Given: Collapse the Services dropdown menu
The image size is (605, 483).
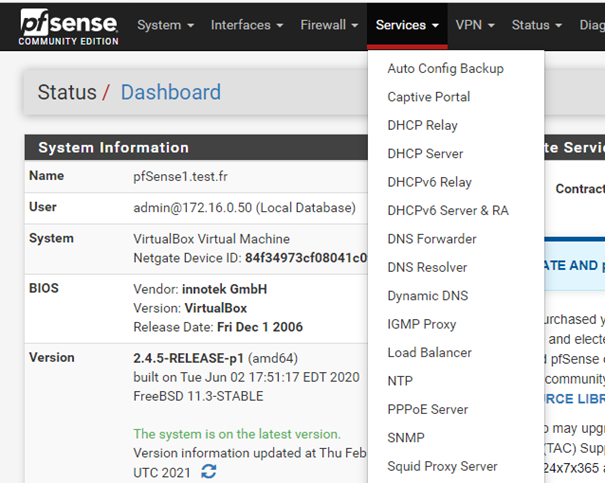Looking at the screenshot, I should [407, 25].
